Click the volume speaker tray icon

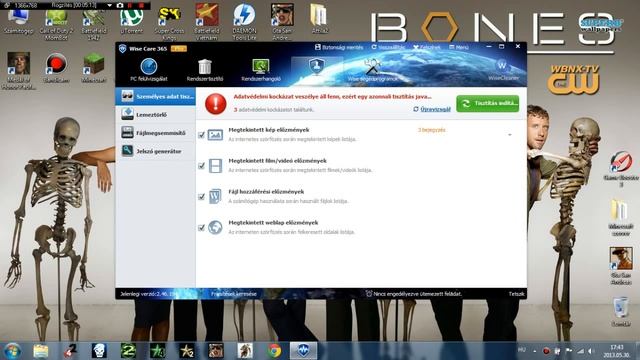click(x=590, y=351)
